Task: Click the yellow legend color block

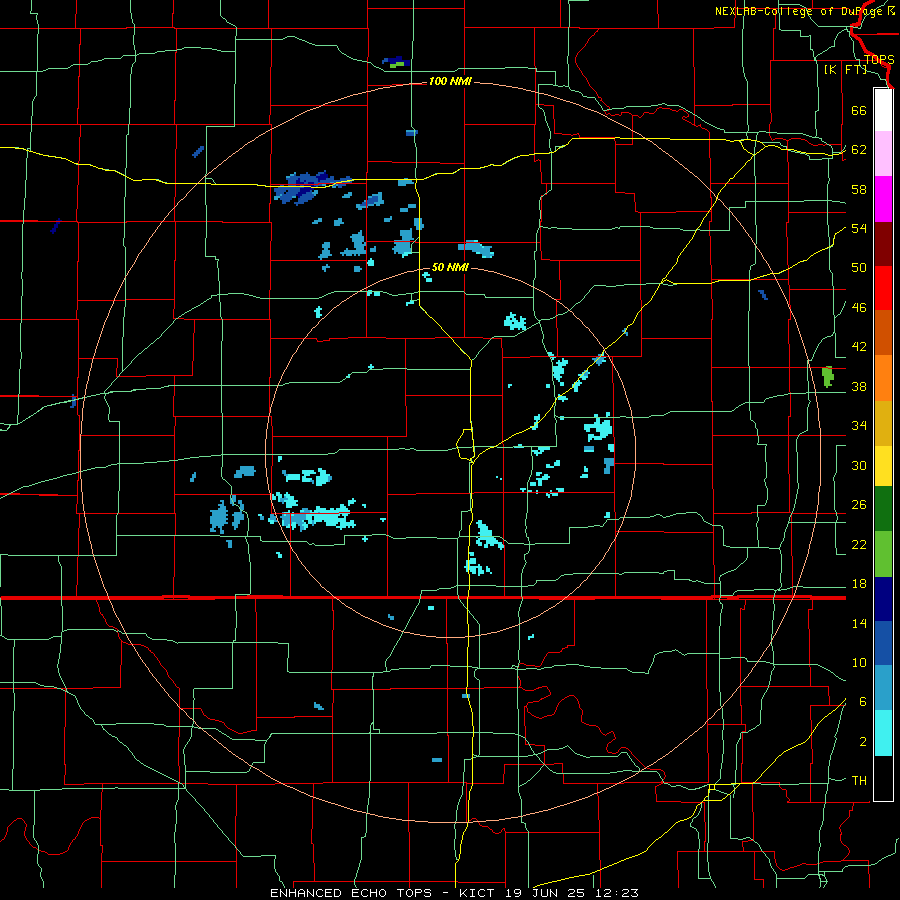Action: click(x=883, y=466)
